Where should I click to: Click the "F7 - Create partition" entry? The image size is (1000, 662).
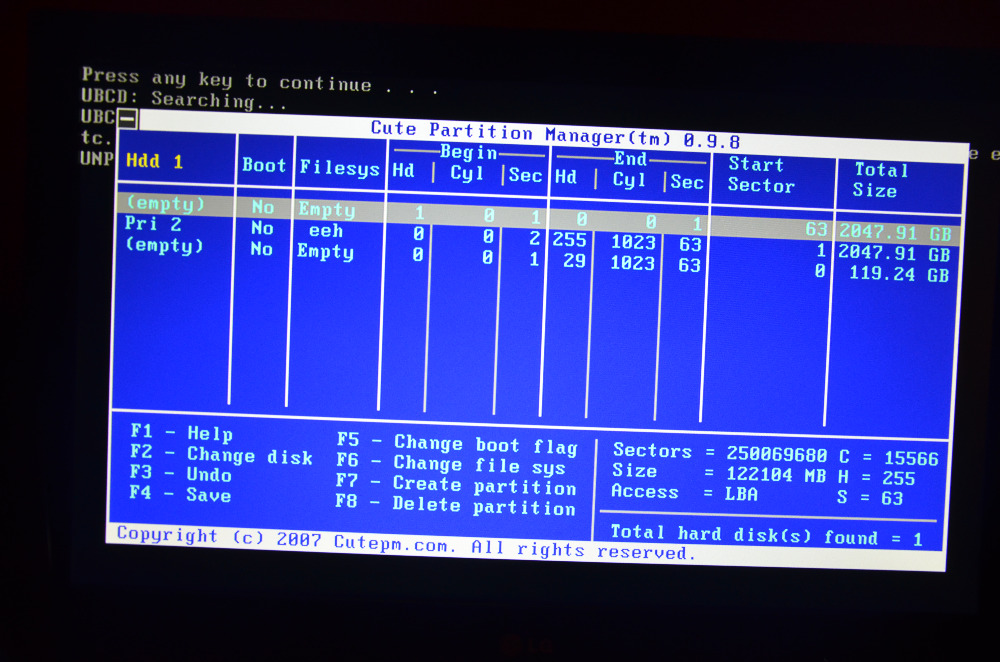(x=456, y=484)
